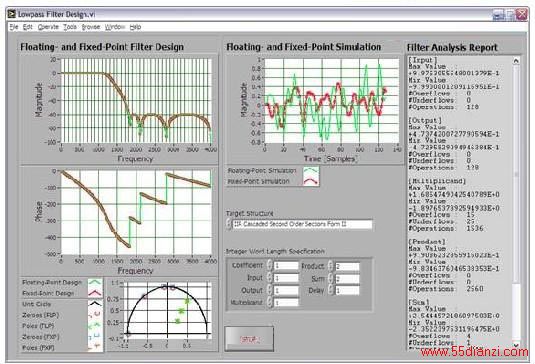Viewport: 535px width, 364px height.
Task: Open the File menu
Action: pos(14,27)
